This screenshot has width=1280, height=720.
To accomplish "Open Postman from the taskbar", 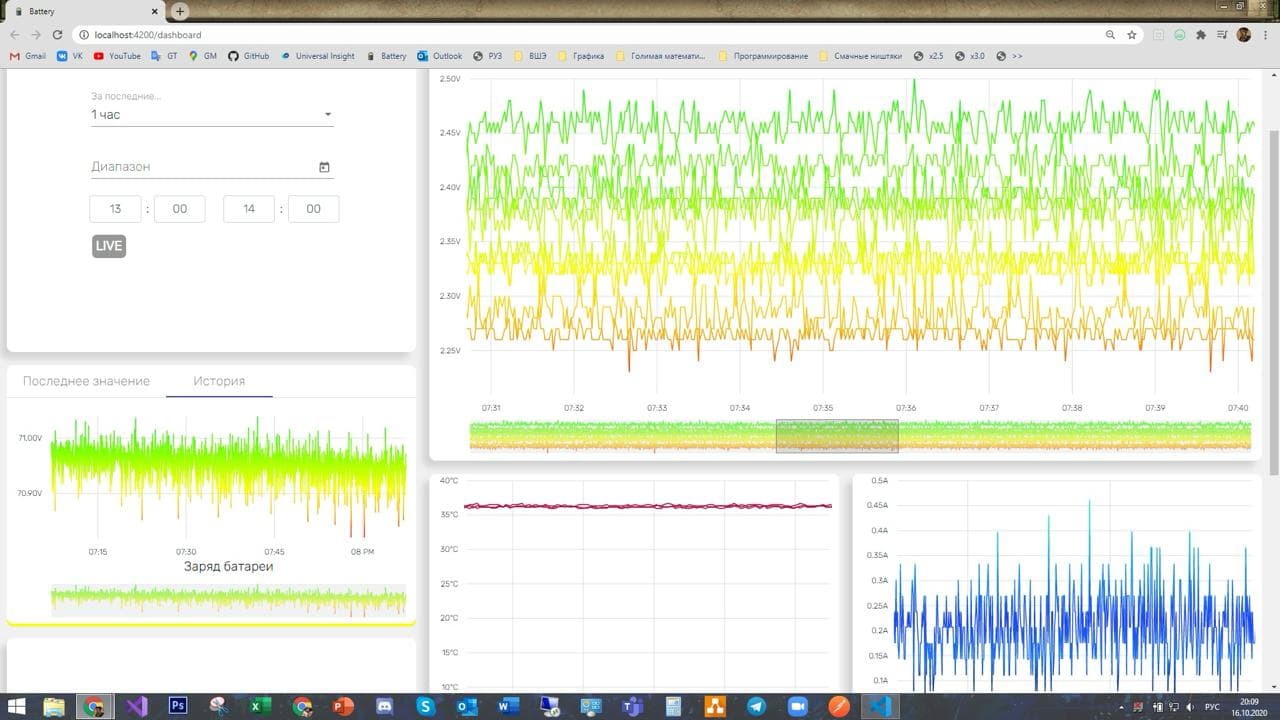I will click(x=840, y=706).
